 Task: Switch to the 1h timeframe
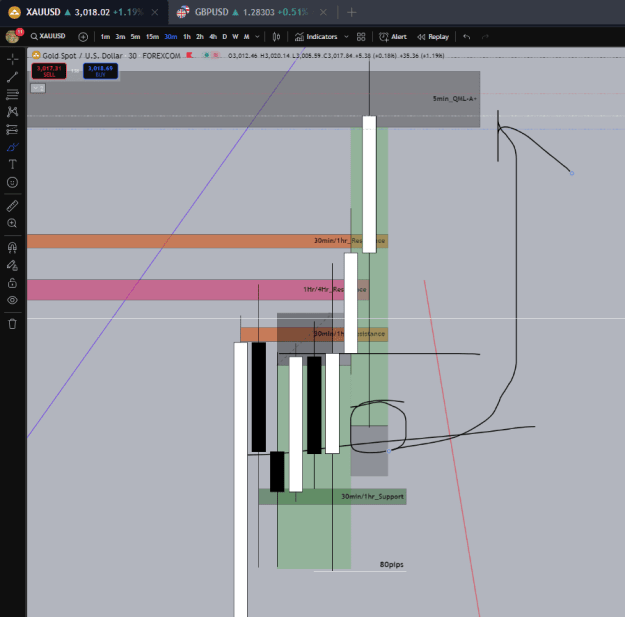[x=187, y=37]
